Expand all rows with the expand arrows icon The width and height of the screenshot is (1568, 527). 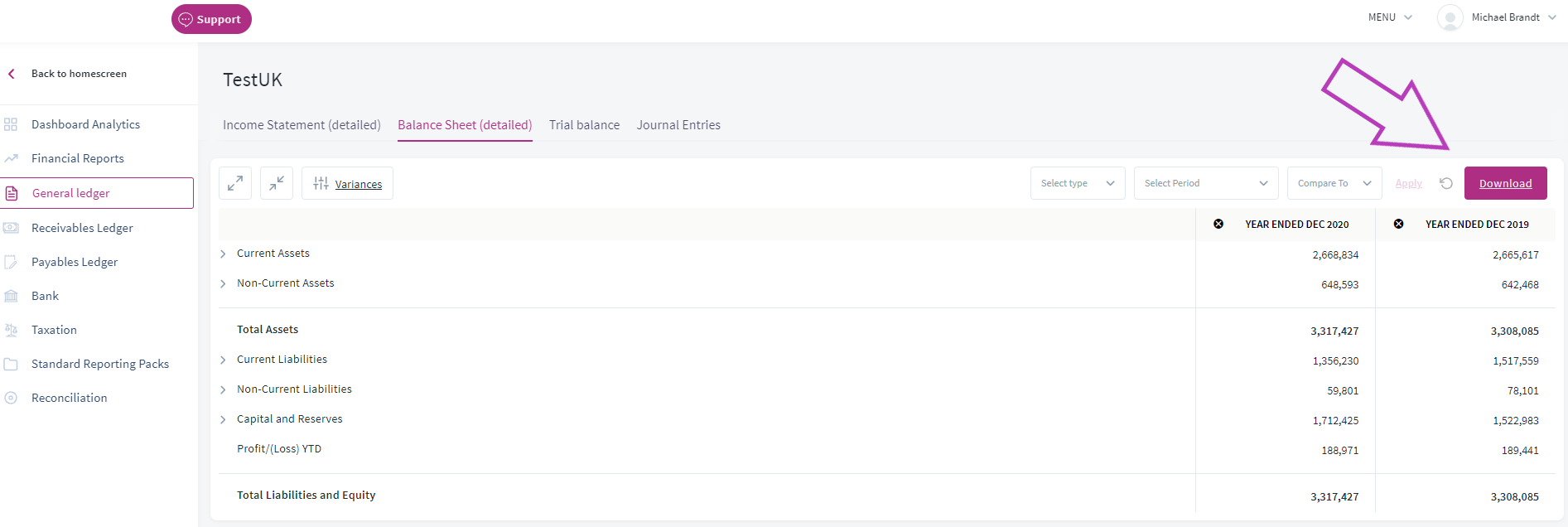point(235,183)
